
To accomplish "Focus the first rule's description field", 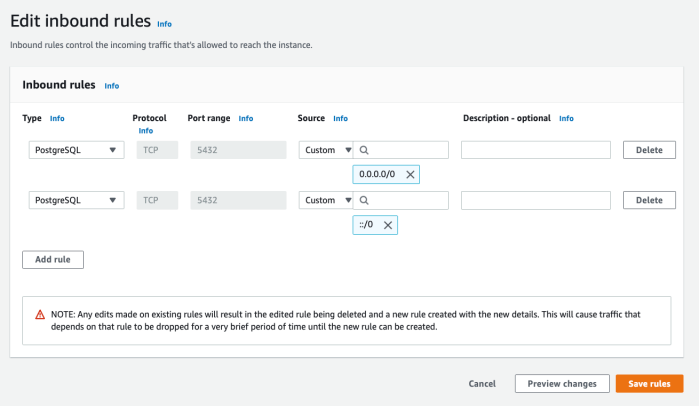I will 535,150.
